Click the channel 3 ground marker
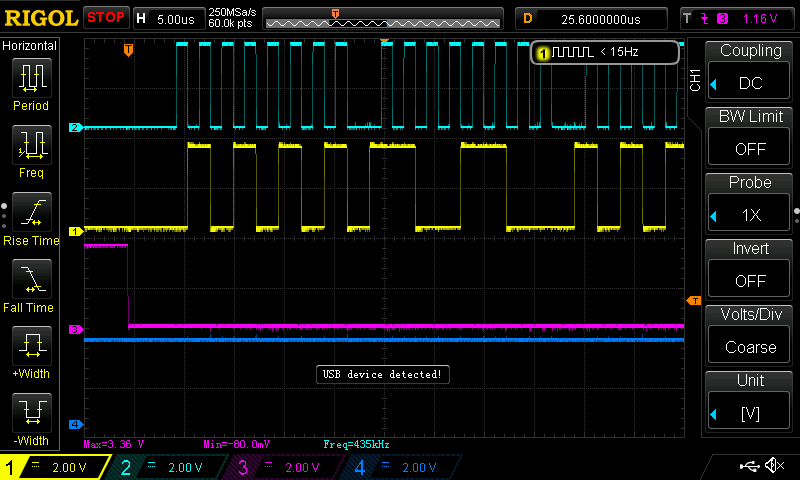 click(x=76, y=330)
